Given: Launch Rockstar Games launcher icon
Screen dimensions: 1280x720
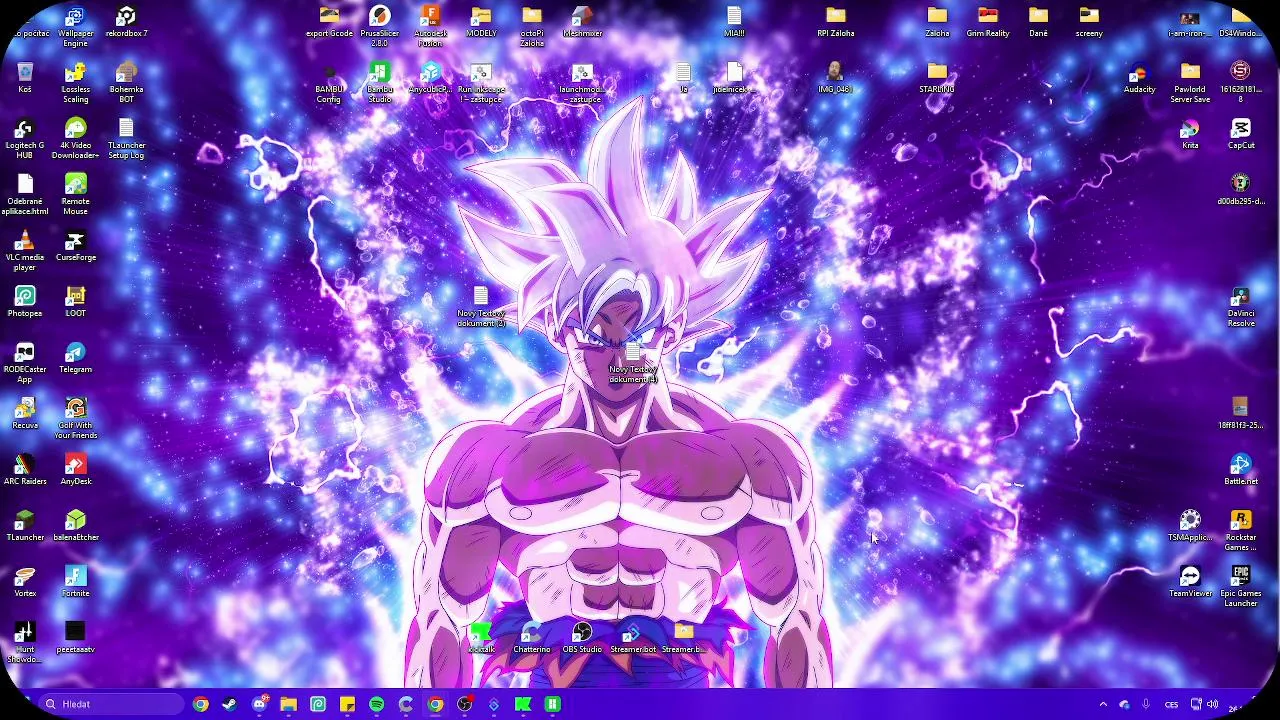Looking at the screenshot, I should (x=1241, y=531).
